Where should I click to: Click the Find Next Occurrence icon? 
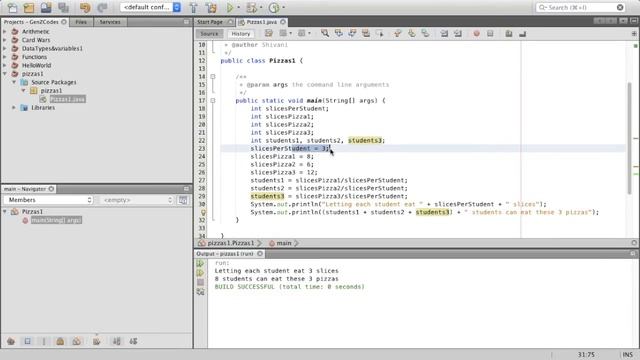pyautogui.click(x=352, y=34)
